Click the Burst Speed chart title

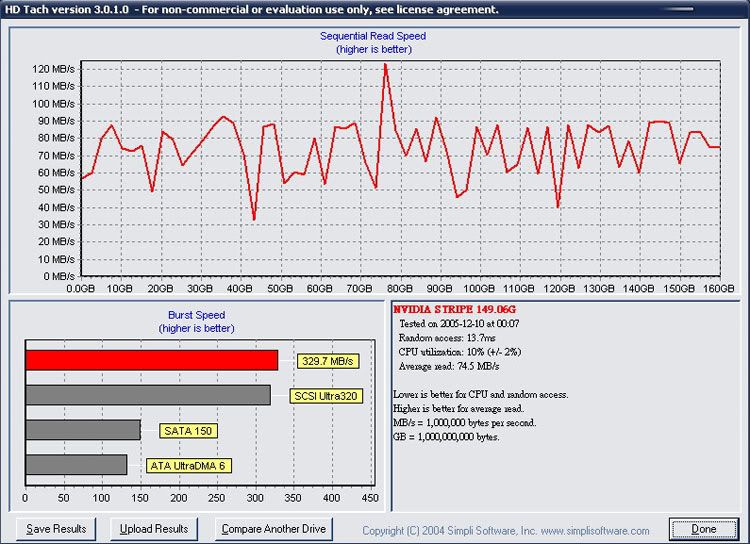coord(197,314)
